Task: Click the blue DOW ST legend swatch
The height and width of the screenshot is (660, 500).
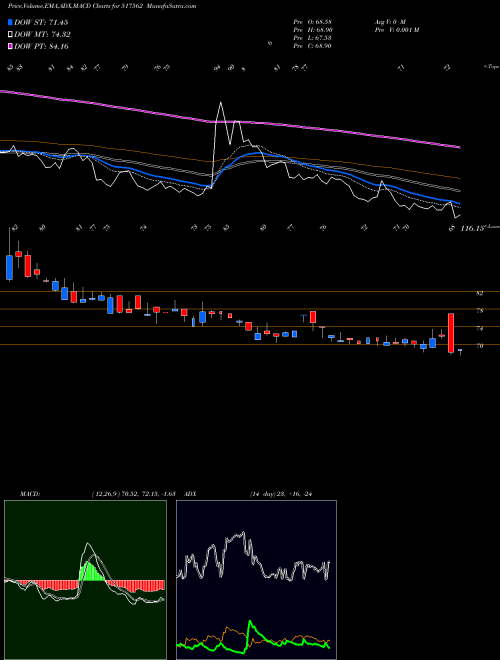Action: tap(11, 23)
